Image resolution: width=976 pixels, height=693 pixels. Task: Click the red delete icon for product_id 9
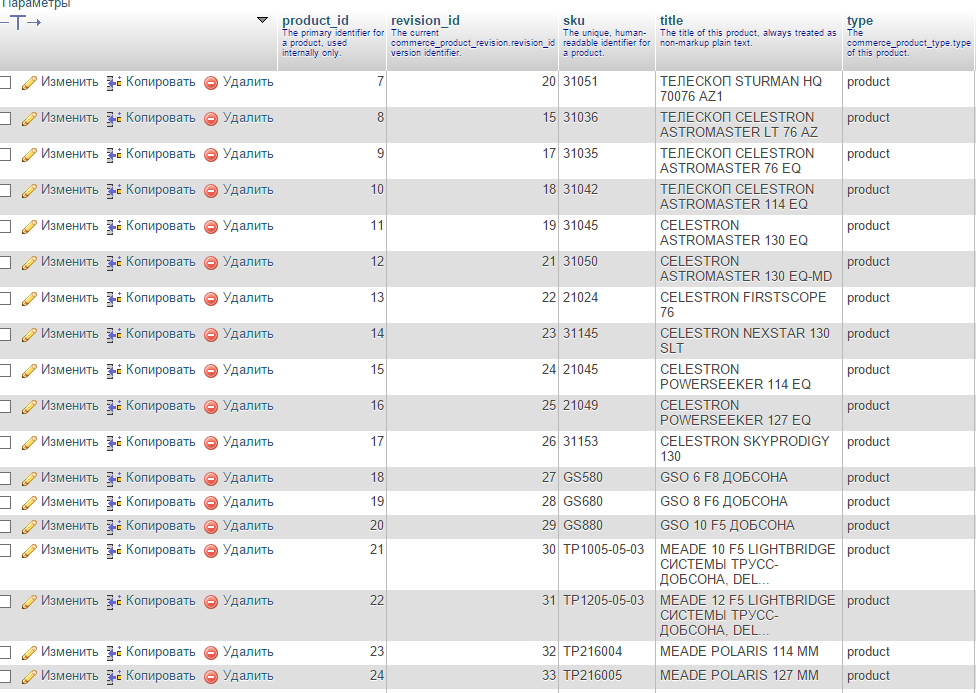coord(211,155)
